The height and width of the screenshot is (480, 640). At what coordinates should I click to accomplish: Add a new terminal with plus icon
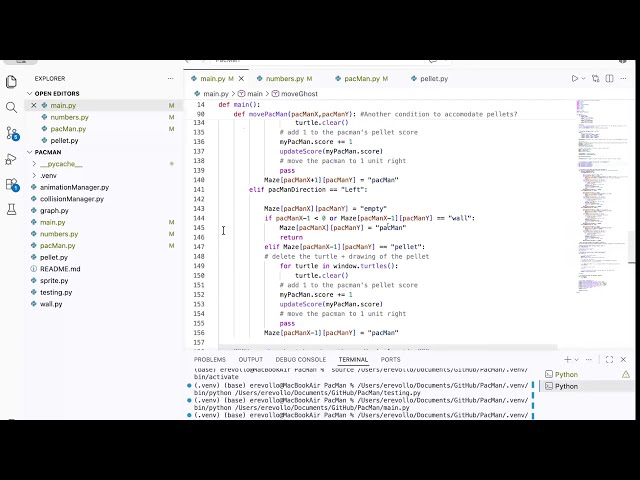point(567,359)
